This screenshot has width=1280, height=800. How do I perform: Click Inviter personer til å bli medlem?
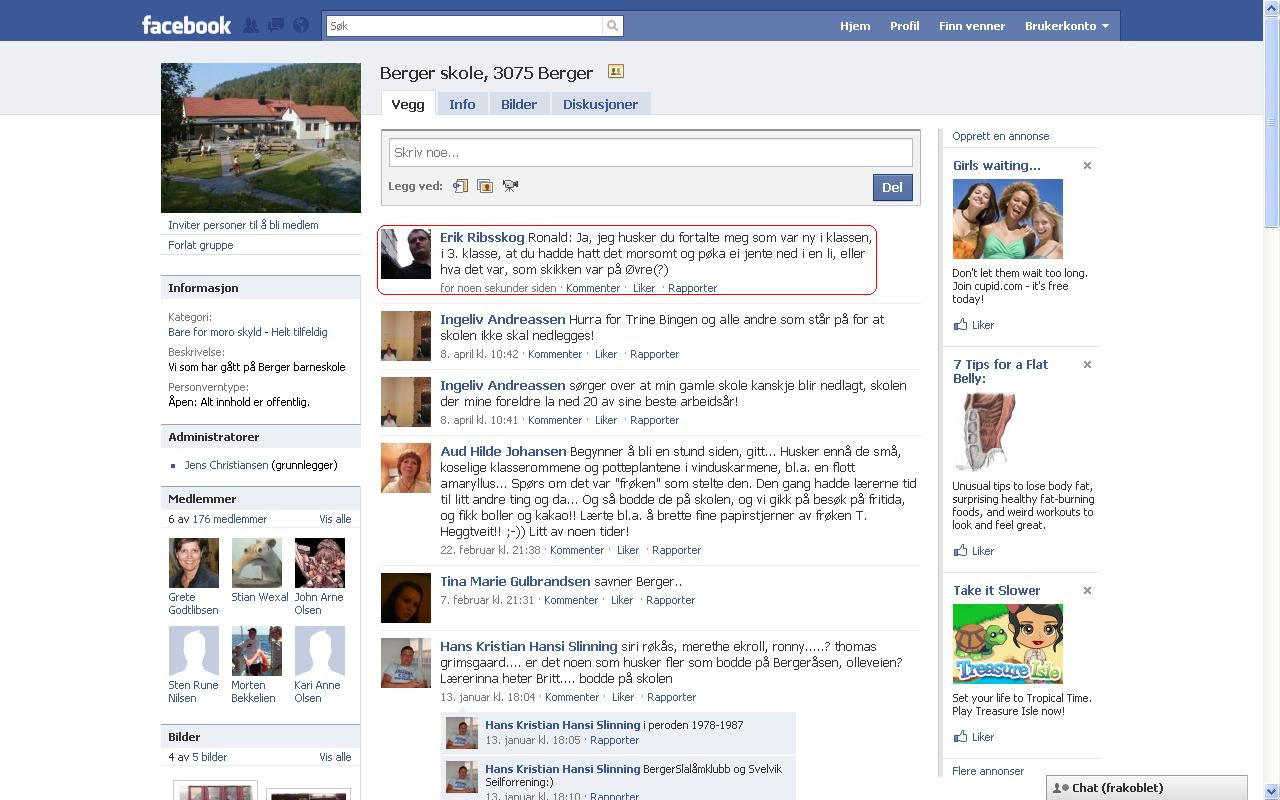(x=243, y=225)
